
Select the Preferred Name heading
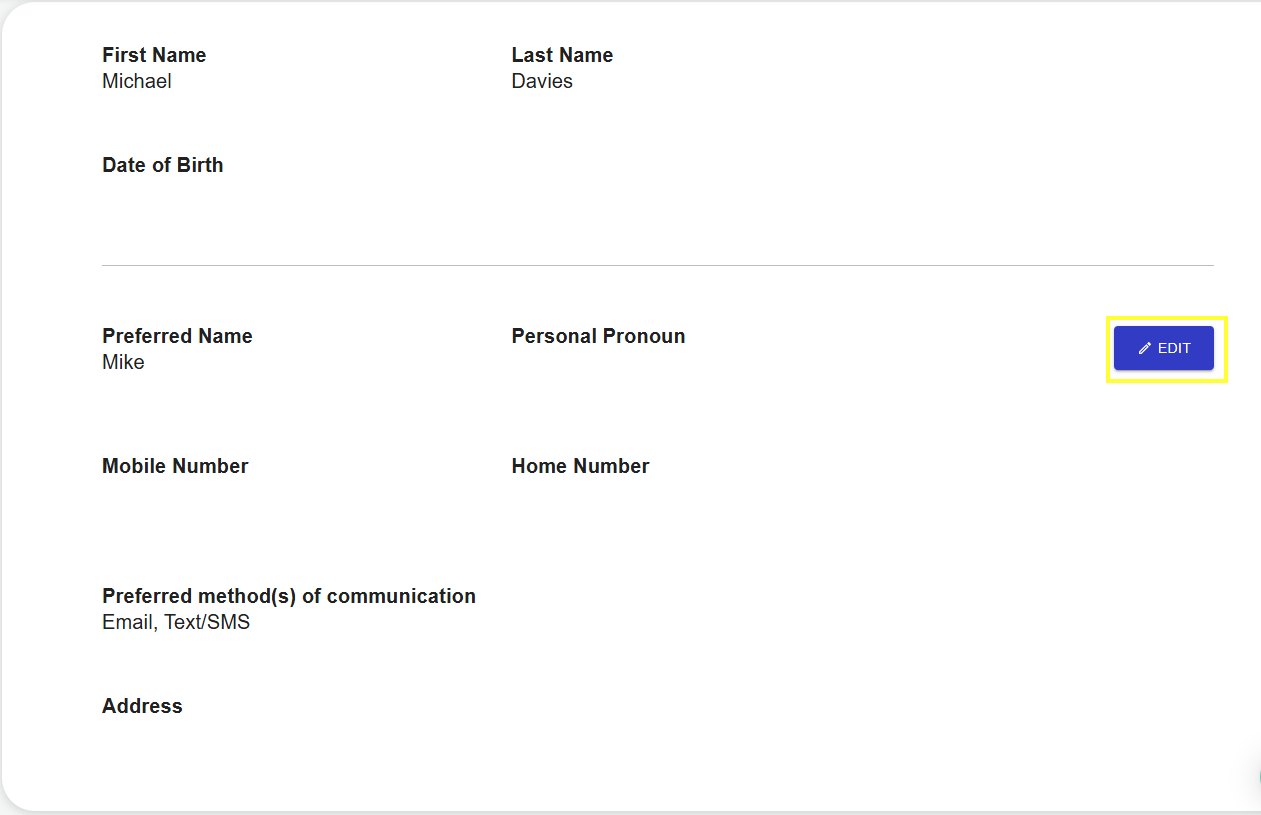(177, 336)
